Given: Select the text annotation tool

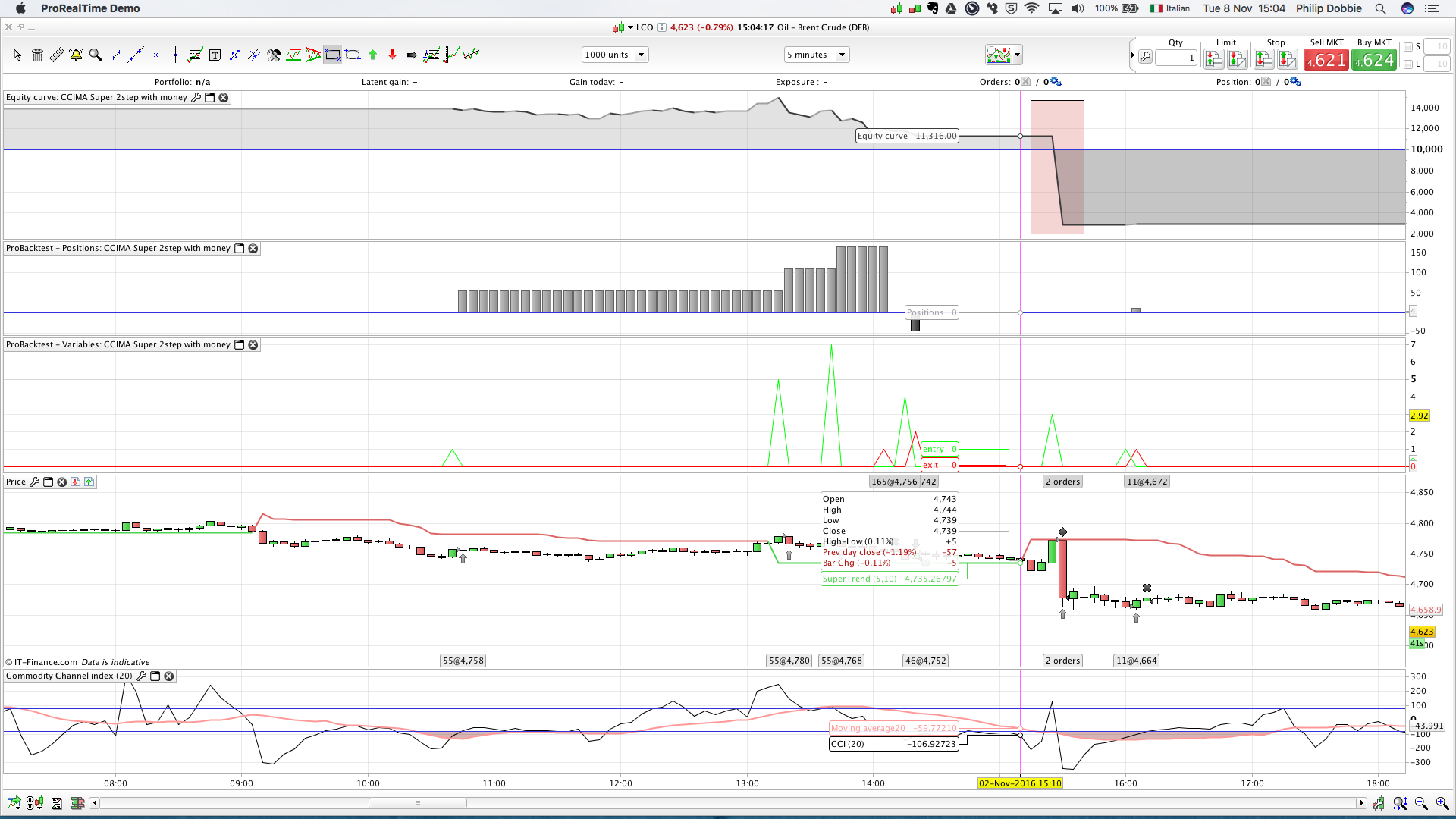Looking at the screenshot, I should (215, 55).
